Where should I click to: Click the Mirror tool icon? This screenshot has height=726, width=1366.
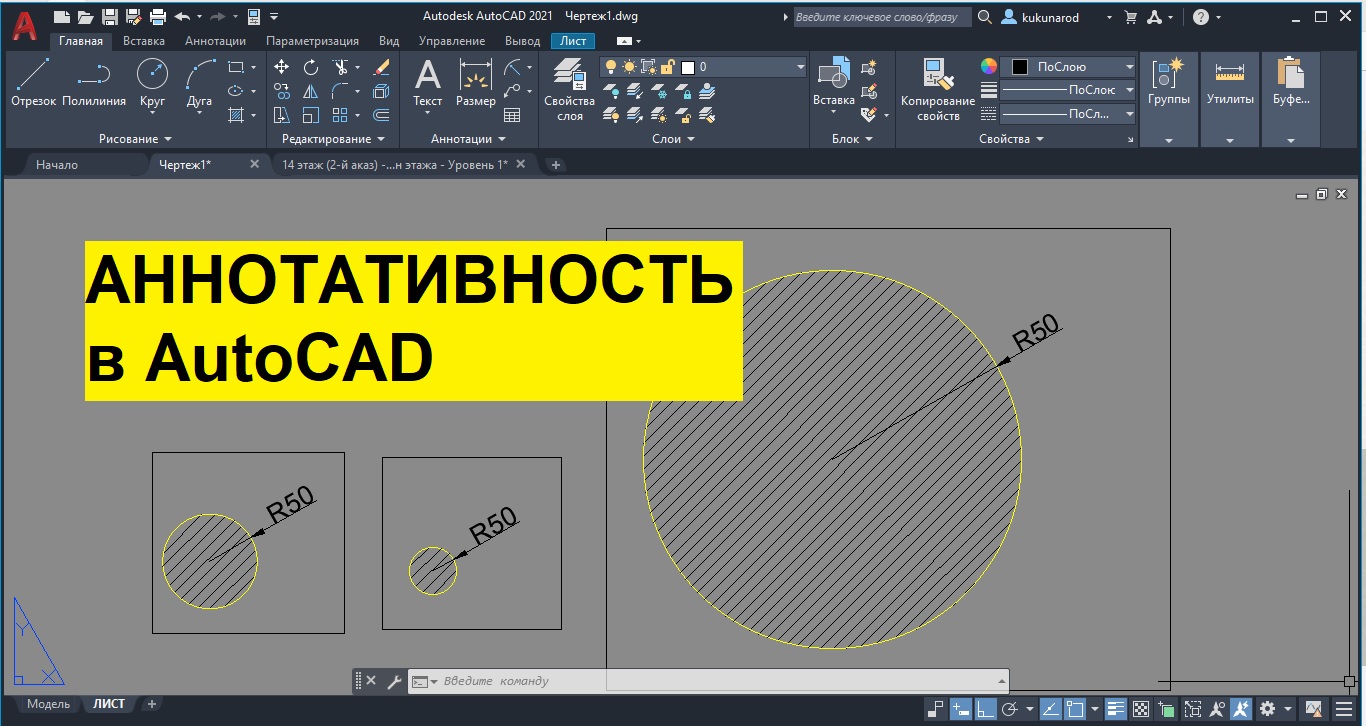[311, 91]
